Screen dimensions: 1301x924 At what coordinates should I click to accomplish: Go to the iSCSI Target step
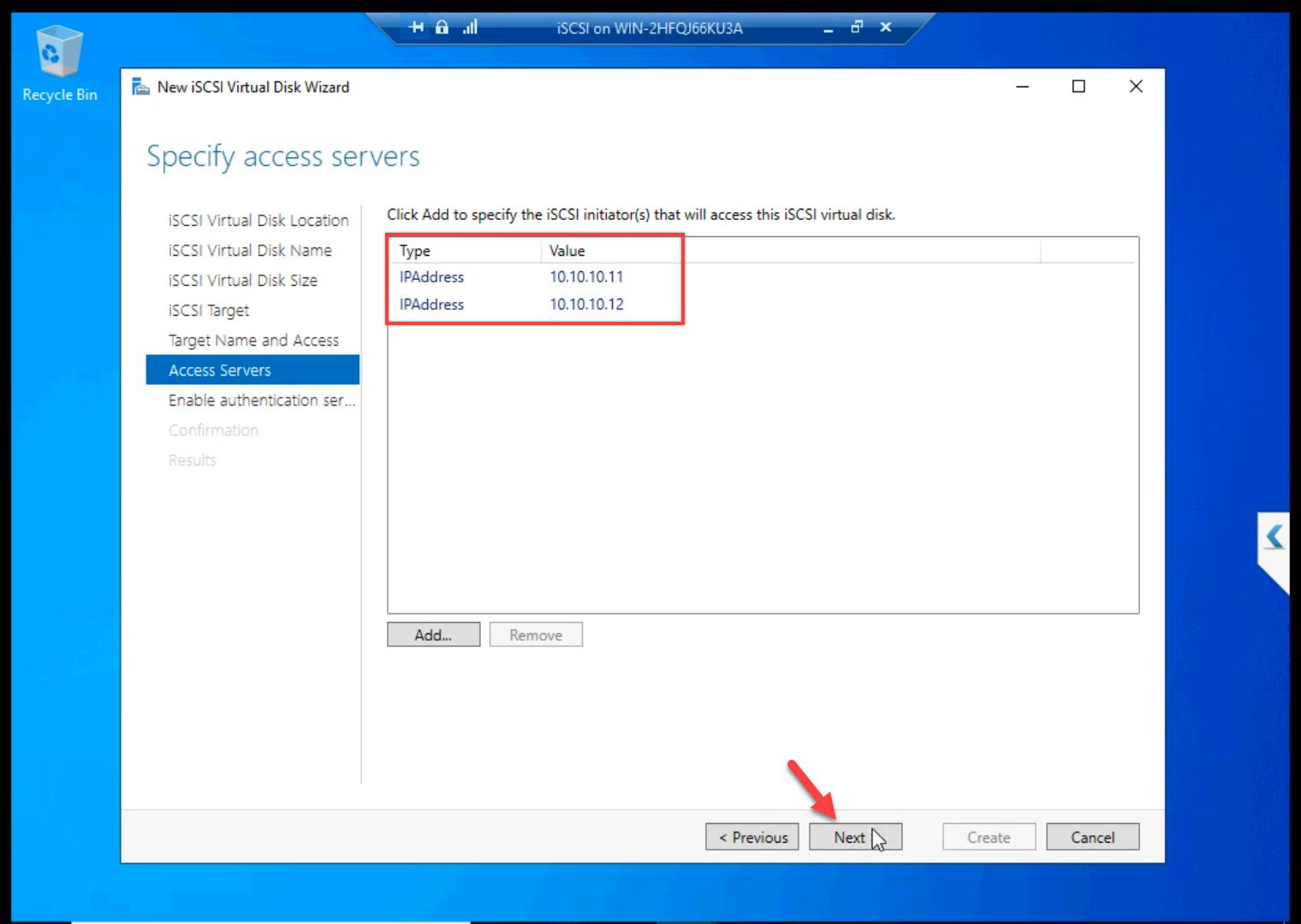click(x=209, y=311)
